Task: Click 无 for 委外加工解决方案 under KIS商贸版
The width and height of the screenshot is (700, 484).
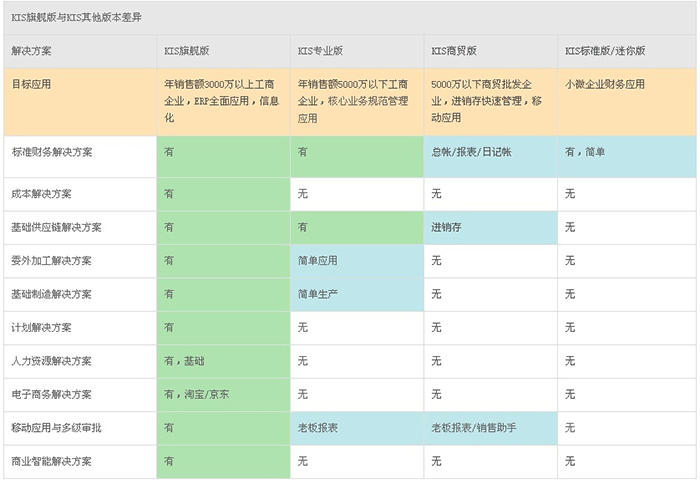Action: point(436,261)
